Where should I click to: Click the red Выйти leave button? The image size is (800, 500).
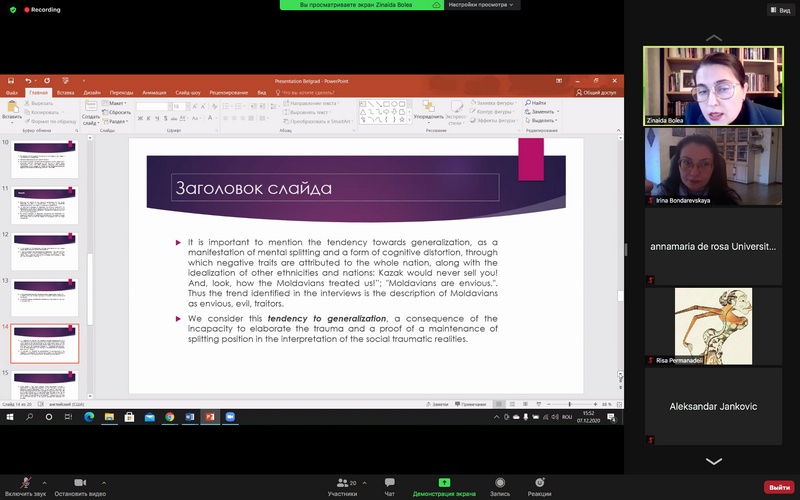tap(778, 487)
